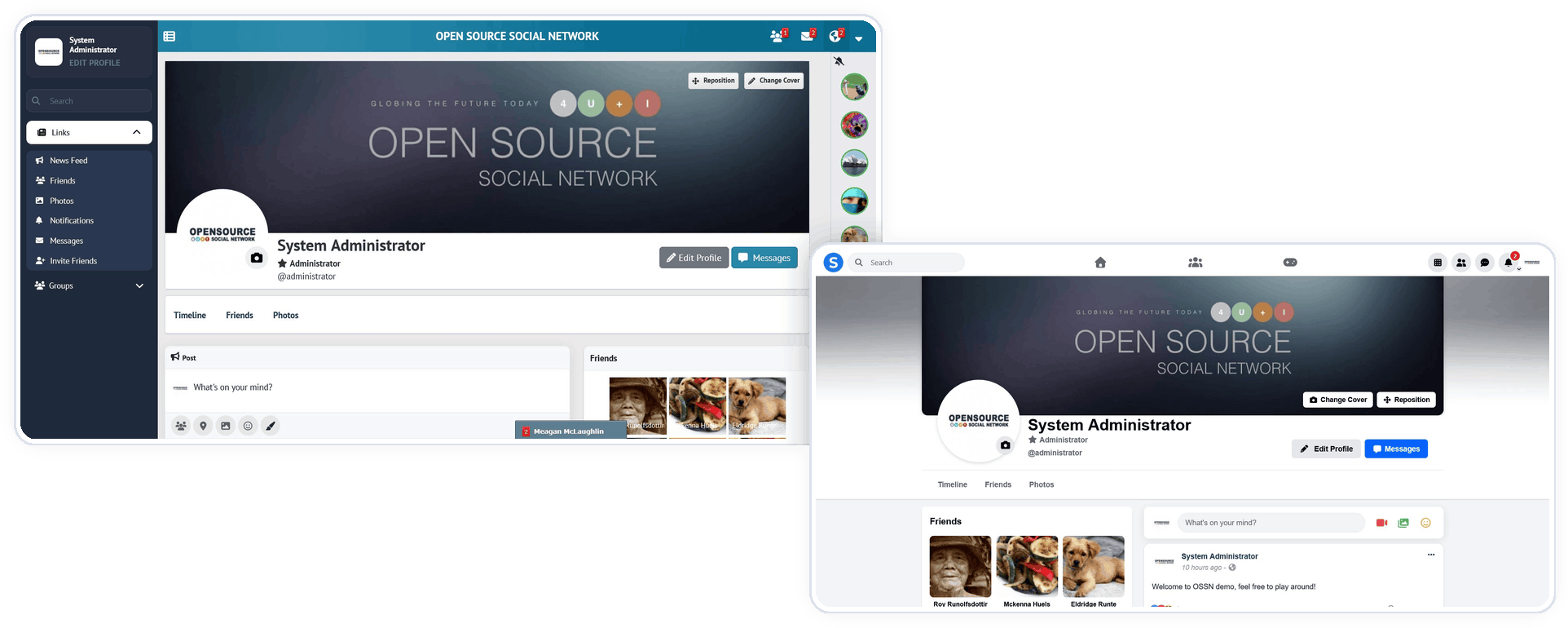Click the groups people icon in the light theme top bar
Image resolution: width=1568 pixels, height=628 pixels.
tap(1196, 263)
